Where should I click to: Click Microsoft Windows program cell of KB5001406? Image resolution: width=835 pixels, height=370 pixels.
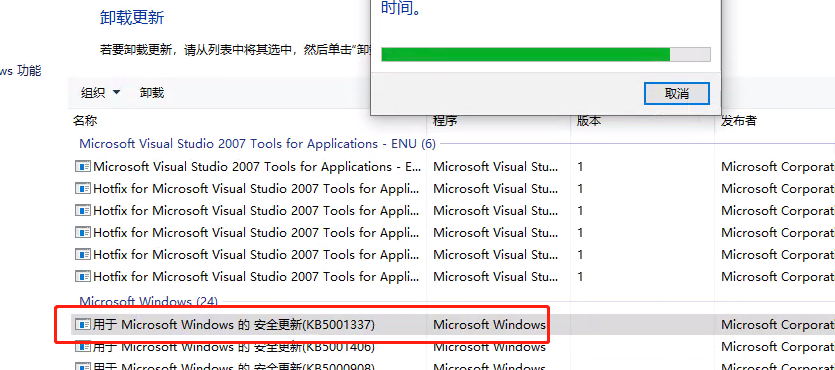coord(489,347)
